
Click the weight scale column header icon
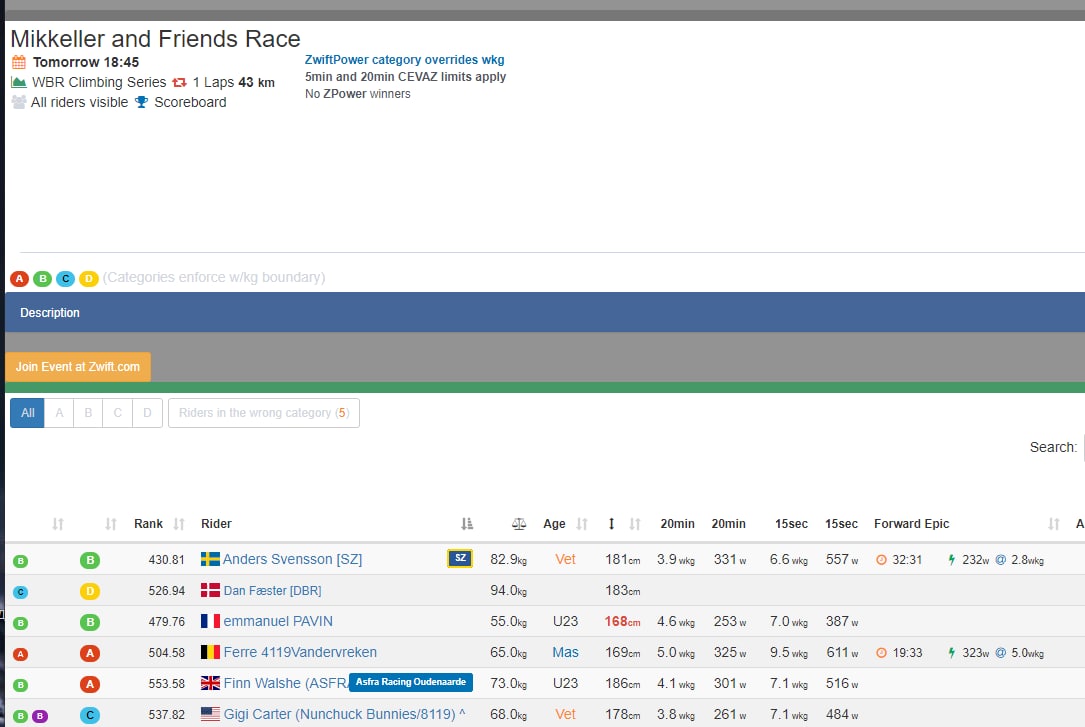(x=519, y=524)
